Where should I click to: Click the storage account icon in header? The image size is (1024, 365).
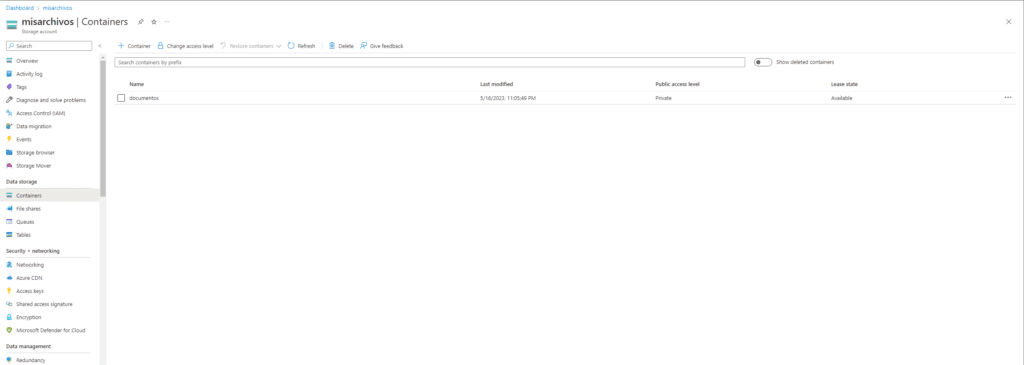click(x=11, y=24)
